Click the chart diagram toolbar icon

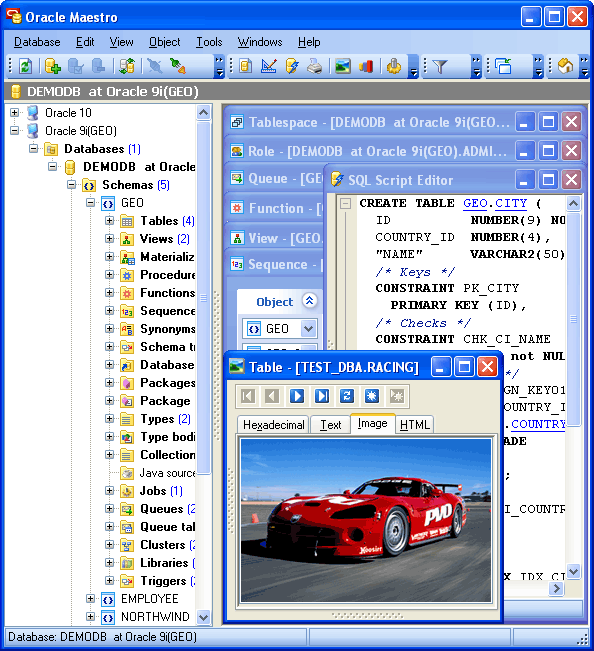[366, 66]
